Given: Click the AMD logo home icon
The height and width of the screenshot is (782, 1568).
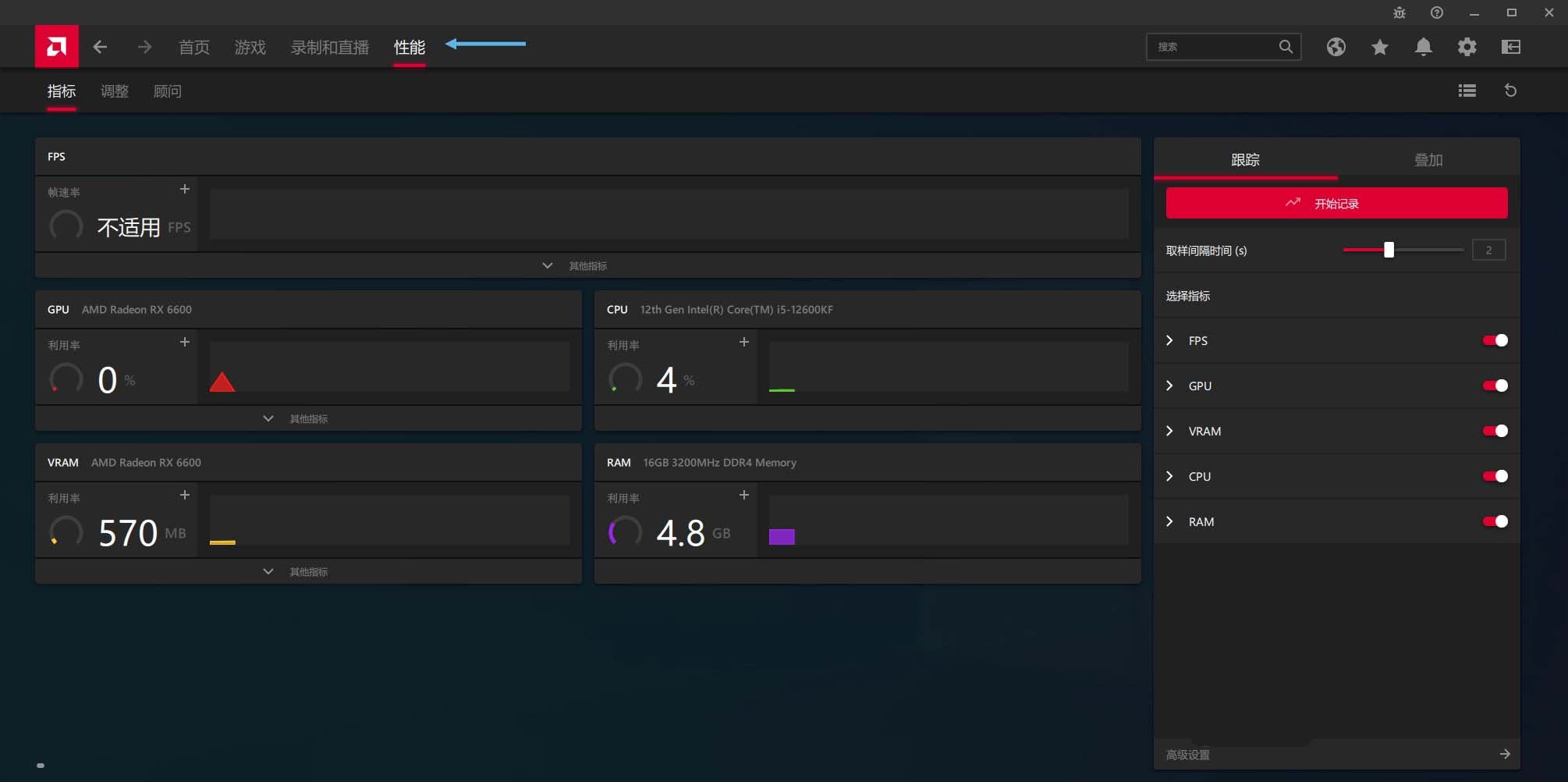Looking at the screenshot, I should (x=56, y=47).
